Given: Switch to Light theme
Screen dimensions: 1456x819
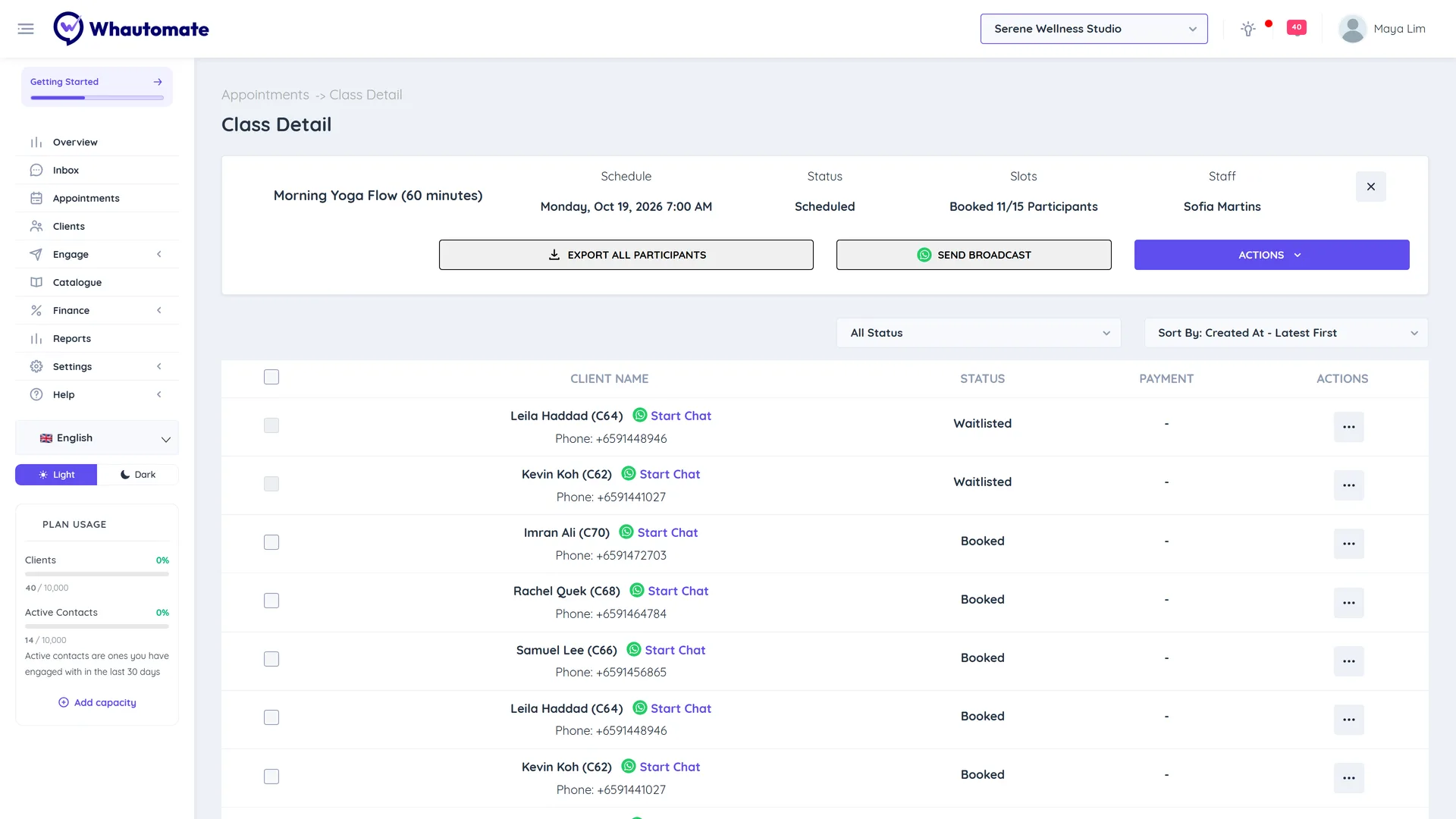Looking at the screenshot, I should point(56,475).
